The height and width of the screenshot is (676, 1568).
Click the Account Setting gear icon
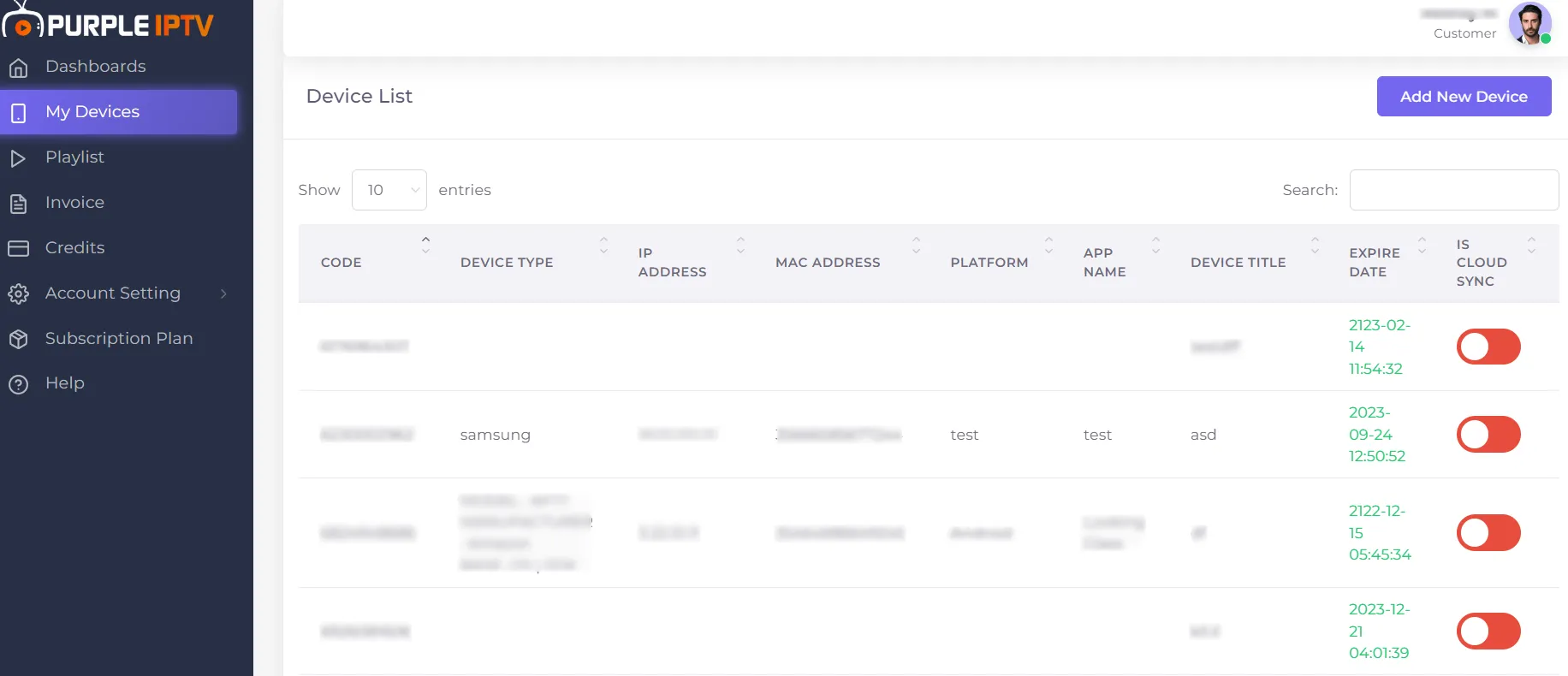18,294
